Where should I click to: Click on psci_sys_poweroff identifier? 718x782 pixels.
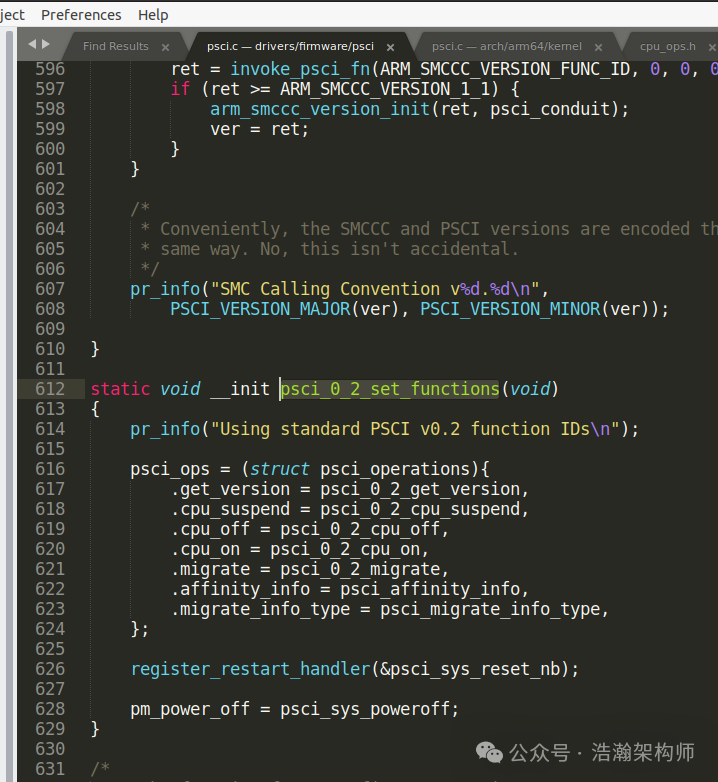pyautogui.click(x=365, y=709)
